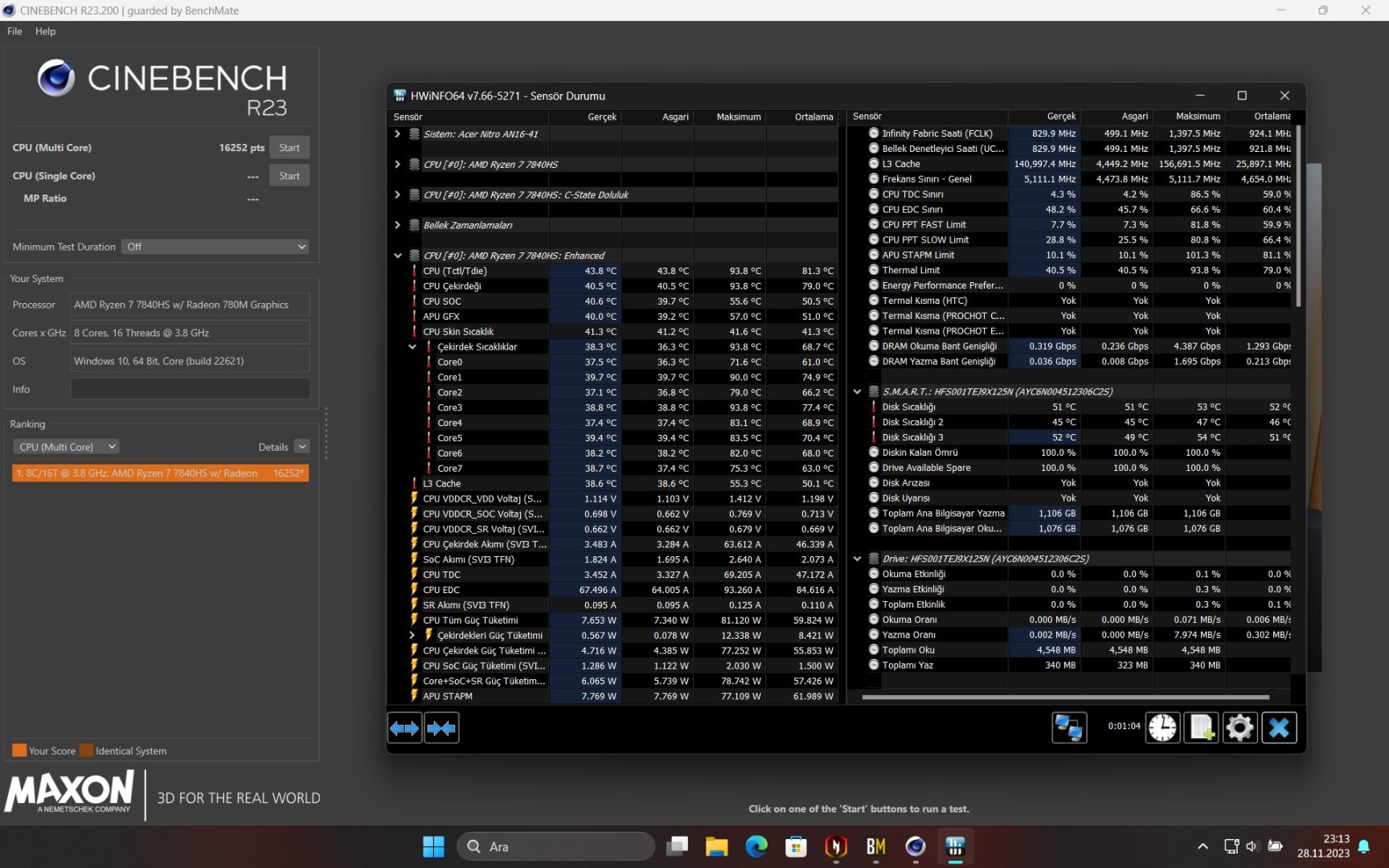Open File Explorer from taskbar

click(716, 846)
